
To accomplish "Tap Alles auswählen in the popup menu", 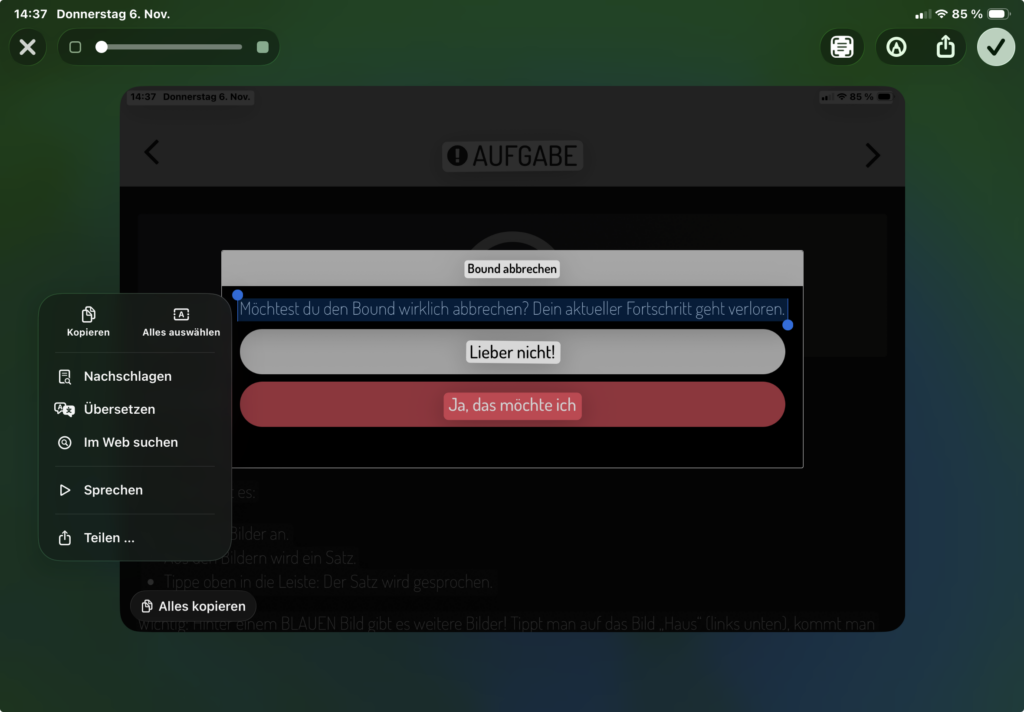I will point(181,321).
